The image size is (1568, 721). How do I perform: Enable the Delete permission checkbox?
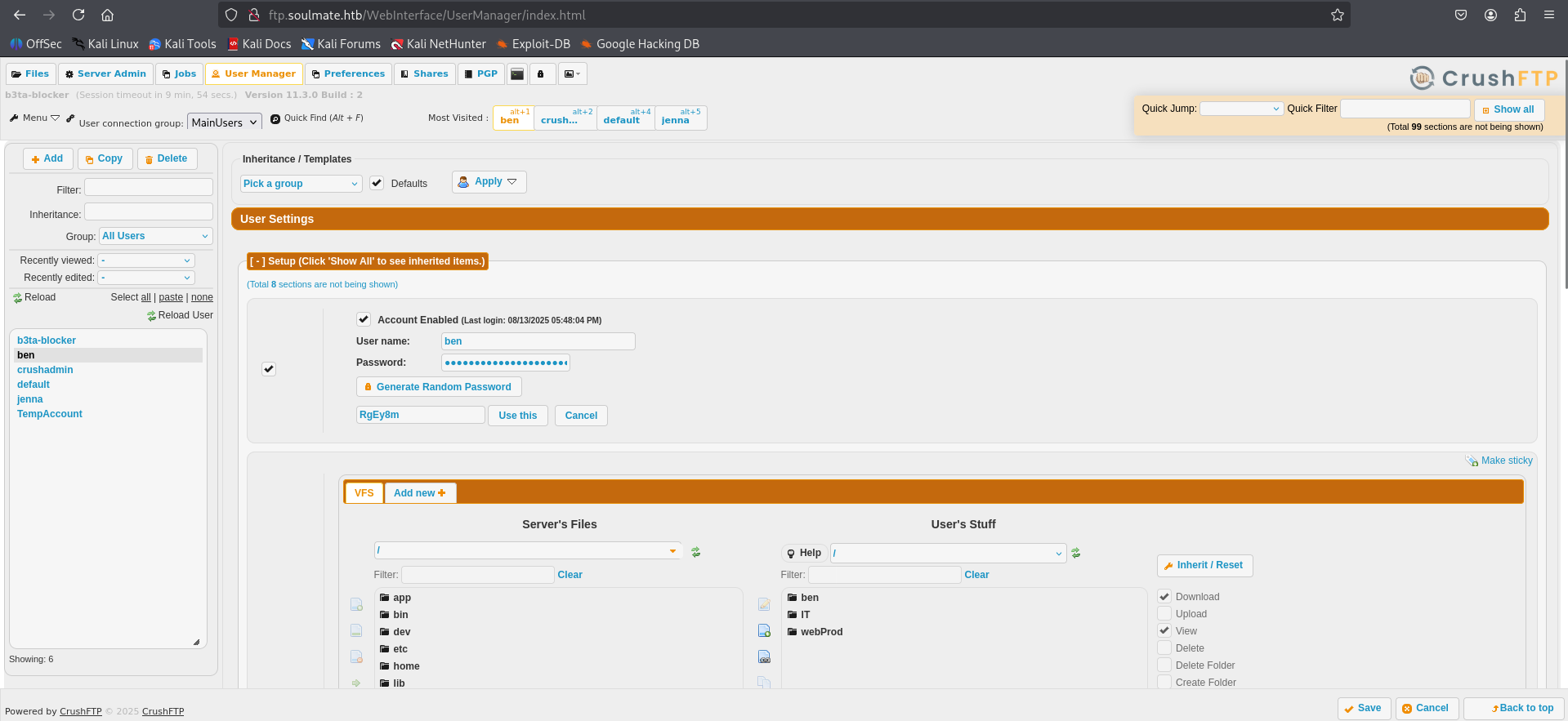[x=1164, y=648]
